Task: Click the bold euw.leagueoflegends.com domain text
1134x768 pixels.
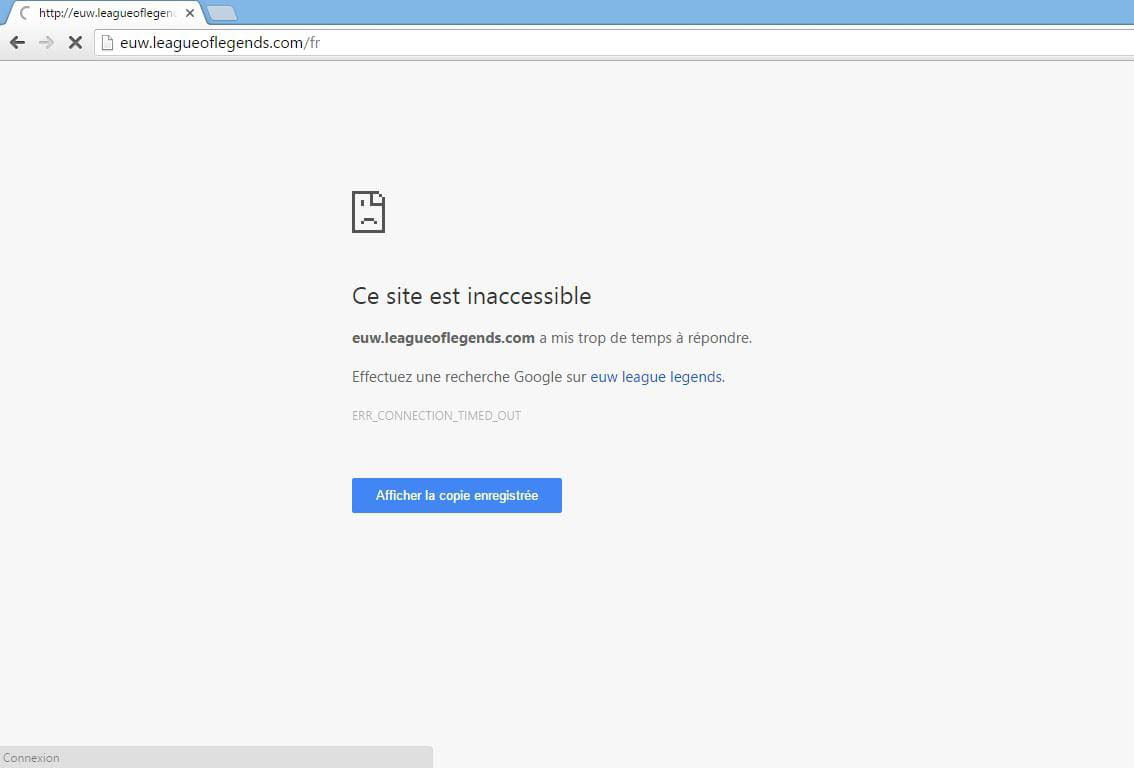Action: 443,338
